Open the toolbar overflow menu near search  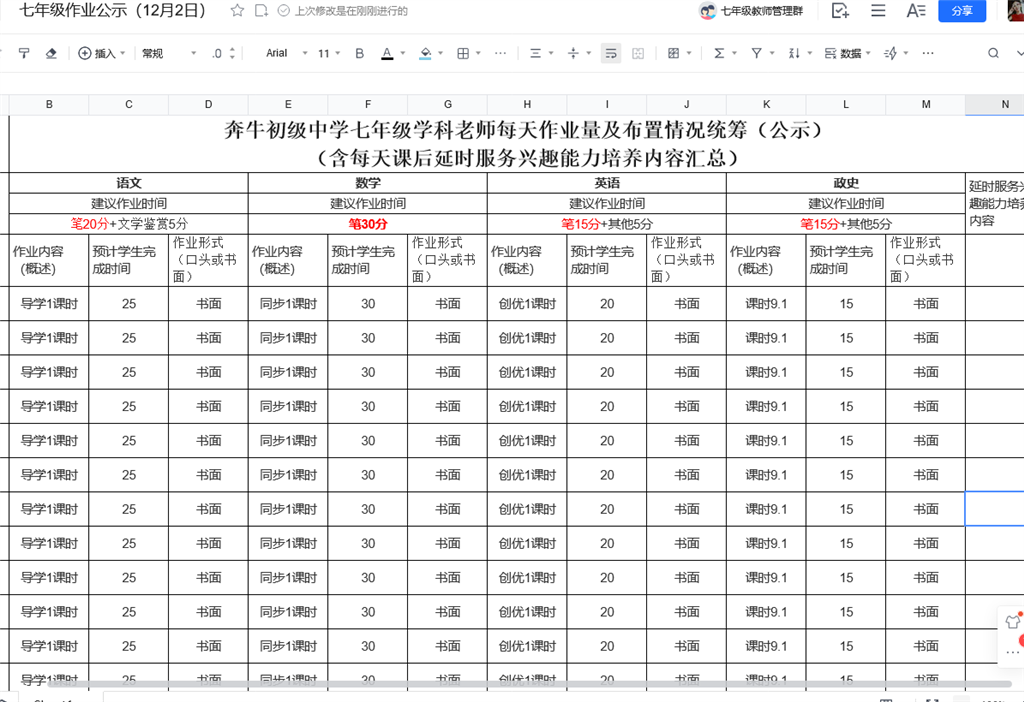928,54
